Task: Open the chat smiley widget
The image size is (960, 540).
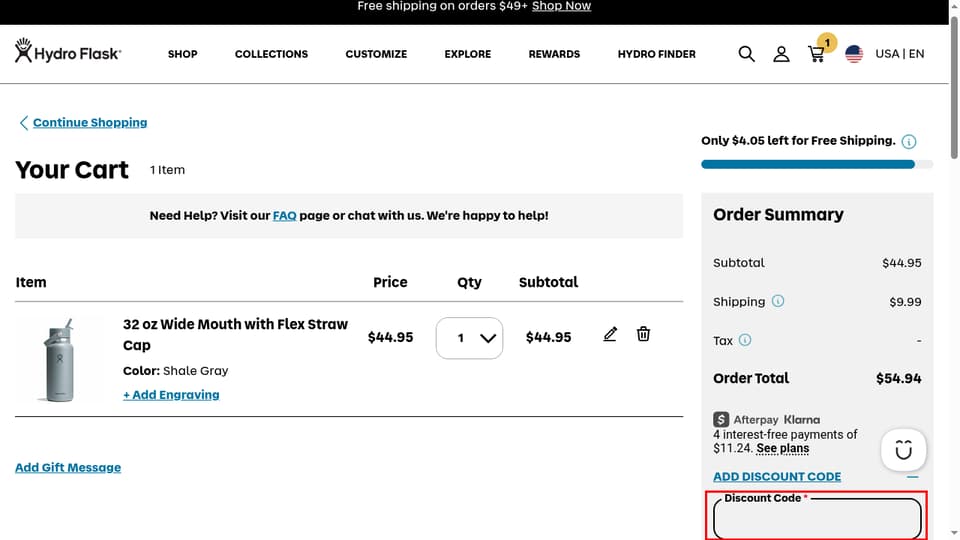Action: [903, 449]
